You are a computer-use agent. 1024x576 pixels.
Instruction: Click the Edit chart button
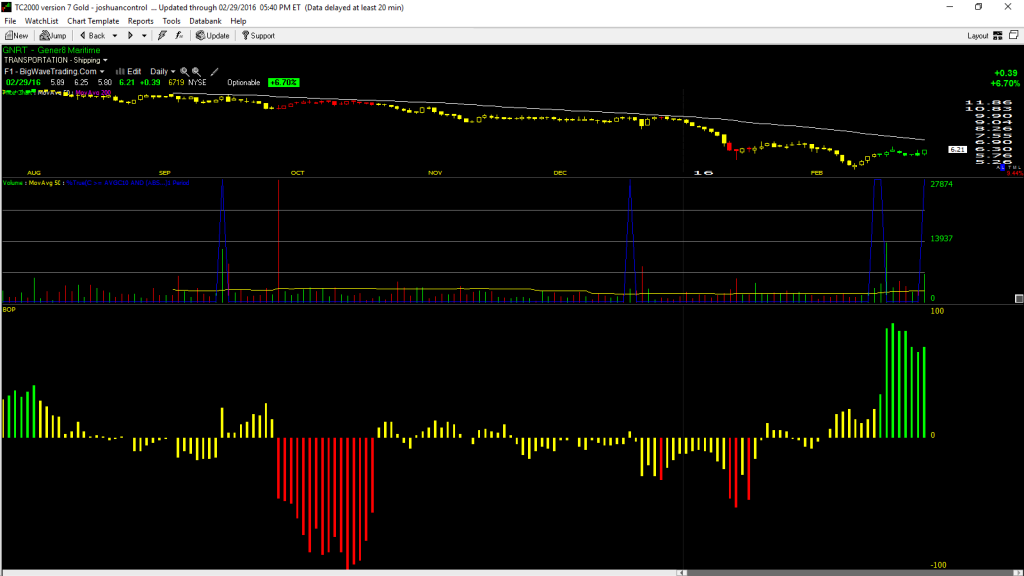pos(129,72)
